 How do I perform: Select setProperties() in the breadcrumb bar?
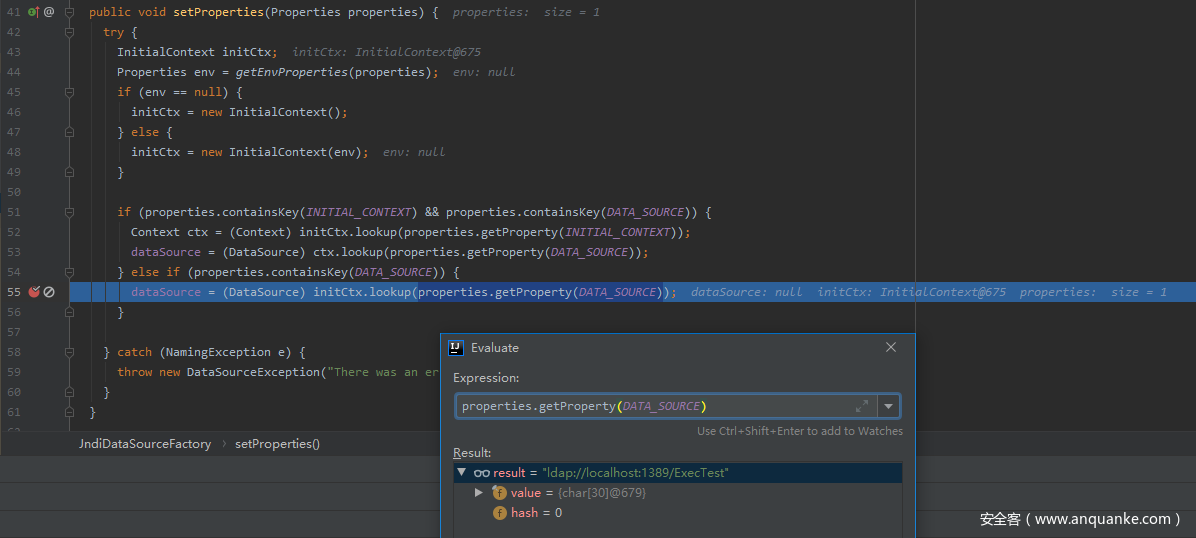coord(277,444)
